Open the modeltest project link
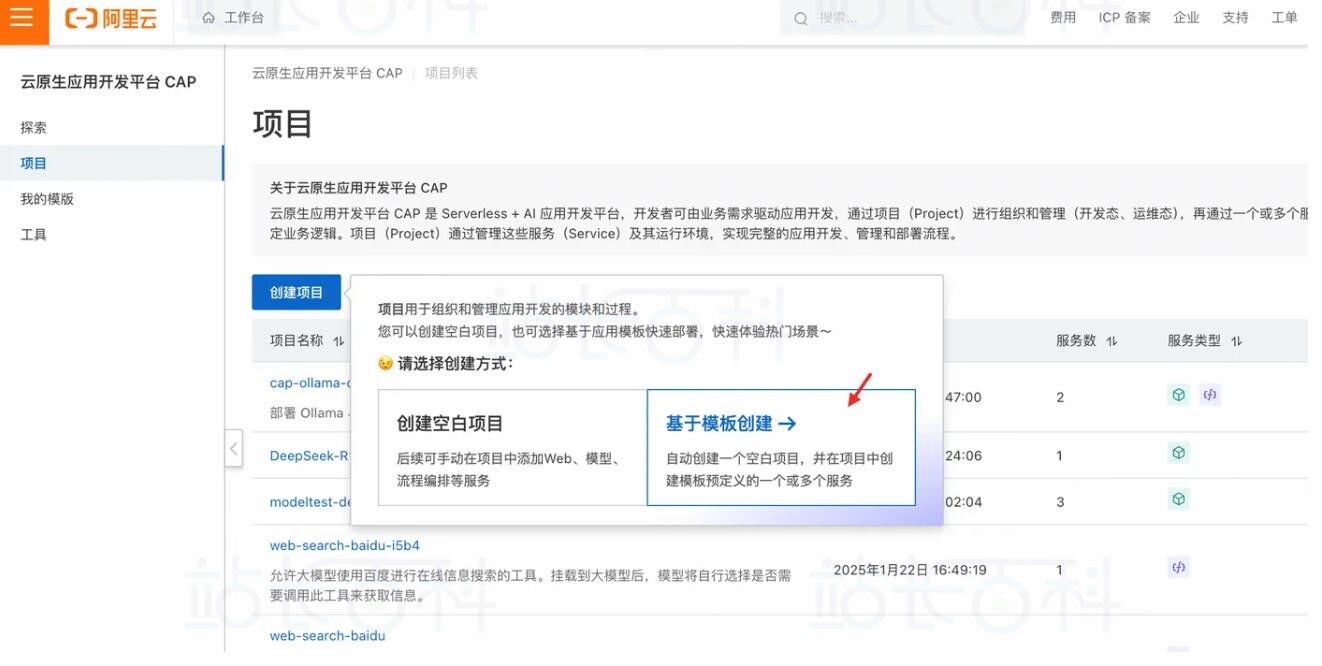 tap(311, 502)
